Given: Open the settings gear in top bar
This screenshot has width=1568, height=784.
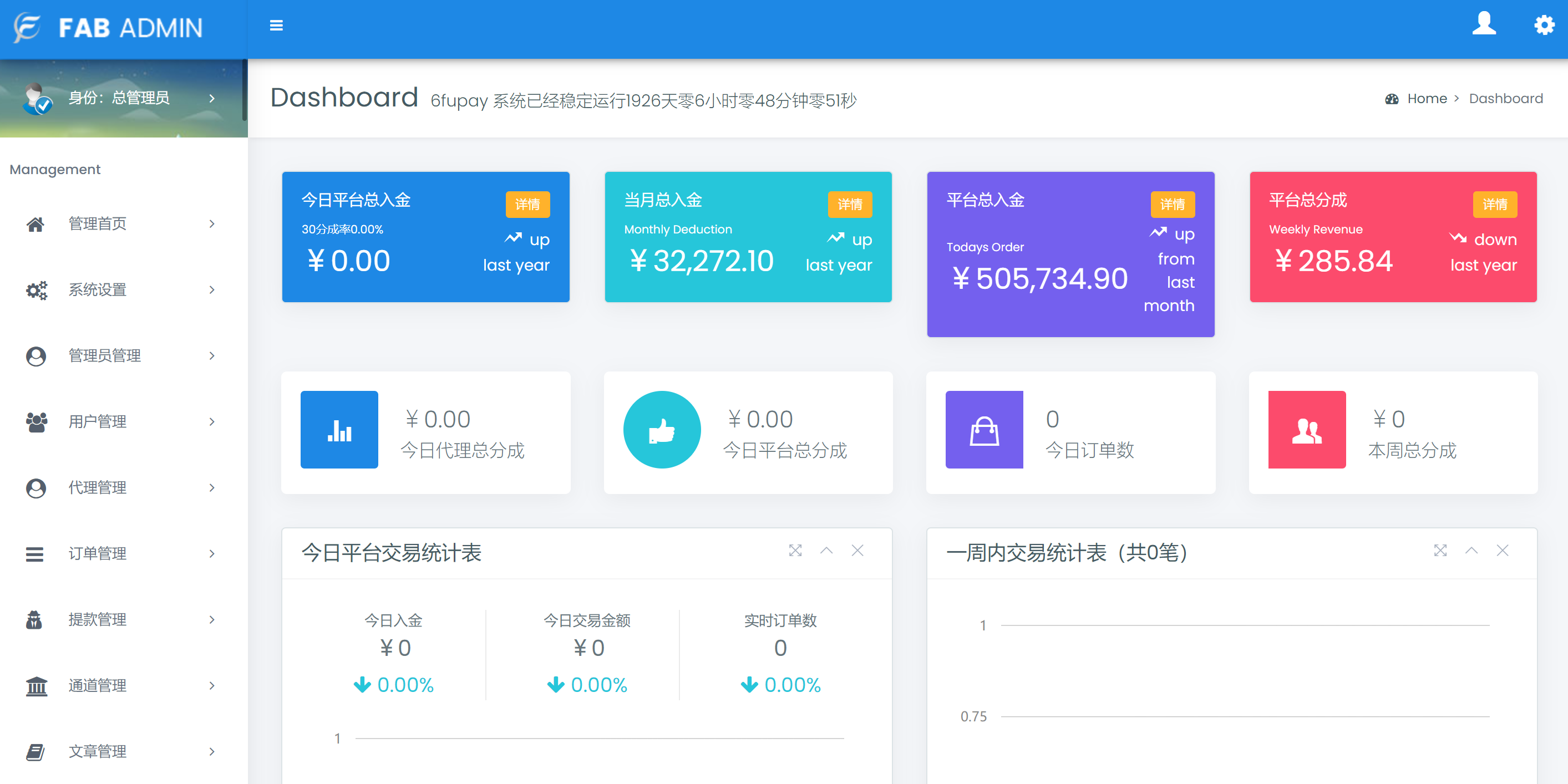Looking at the screenshot, I should [x=1544, y=25].
